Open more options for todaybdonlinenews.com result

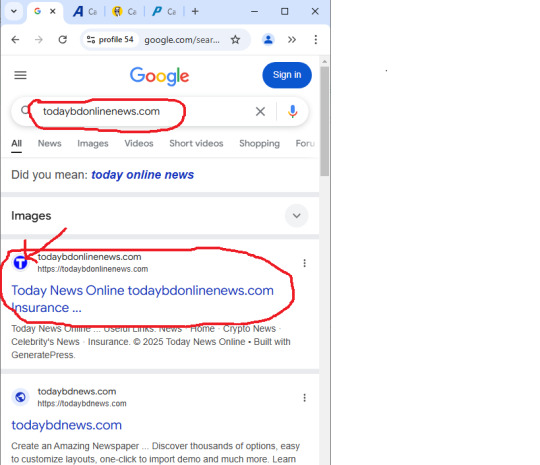coord(304,263)
